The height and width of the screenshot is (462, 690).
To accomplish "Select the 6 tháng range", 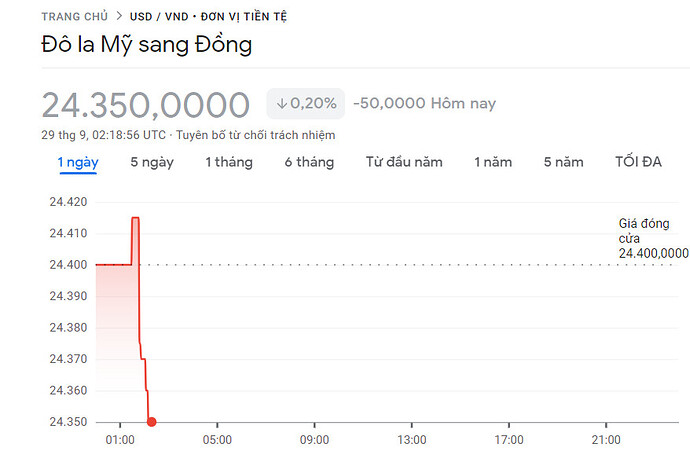I will tap(309, 162).
